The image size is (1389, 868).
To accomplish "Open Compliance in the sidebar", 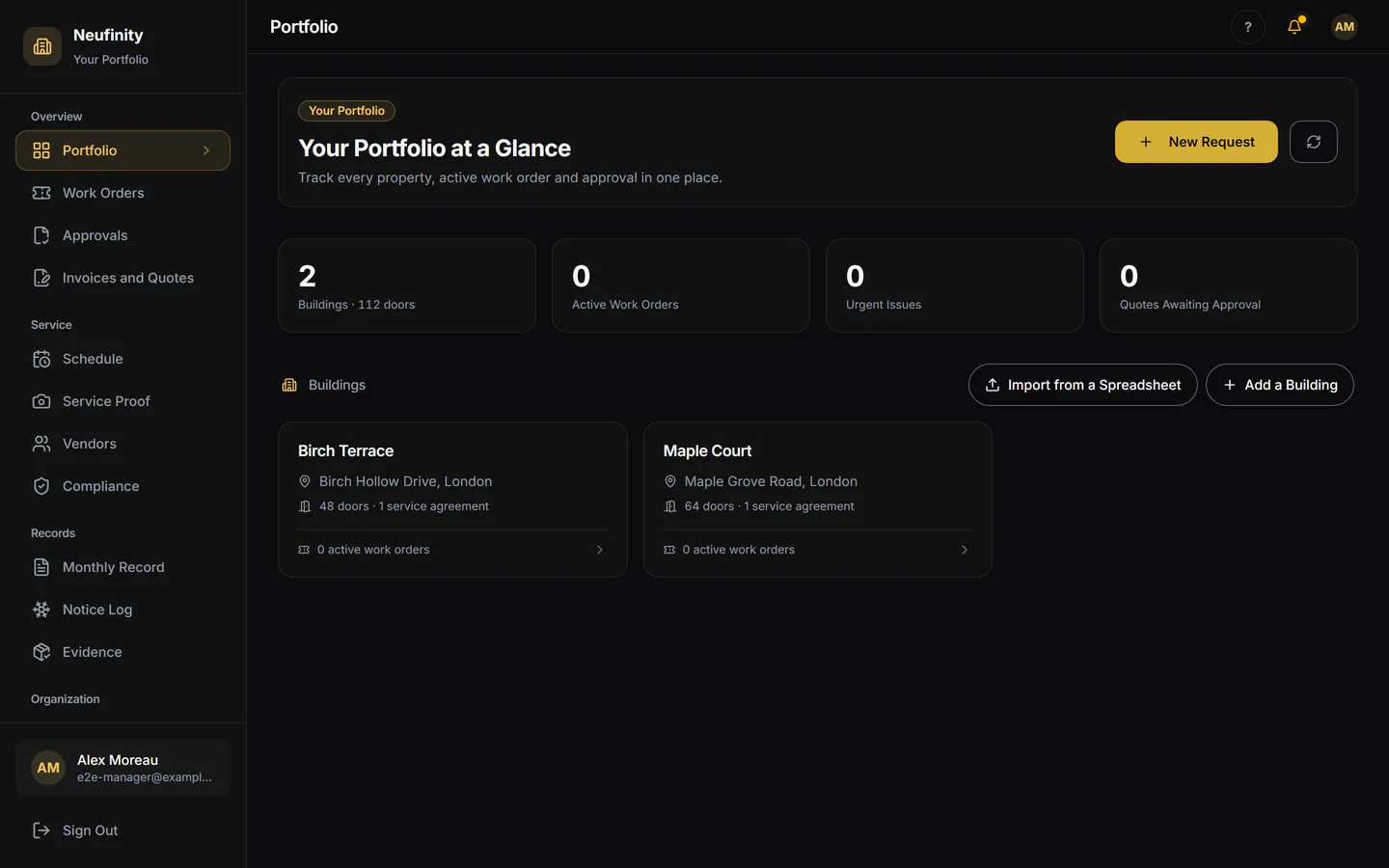I will tap(123, 486).
